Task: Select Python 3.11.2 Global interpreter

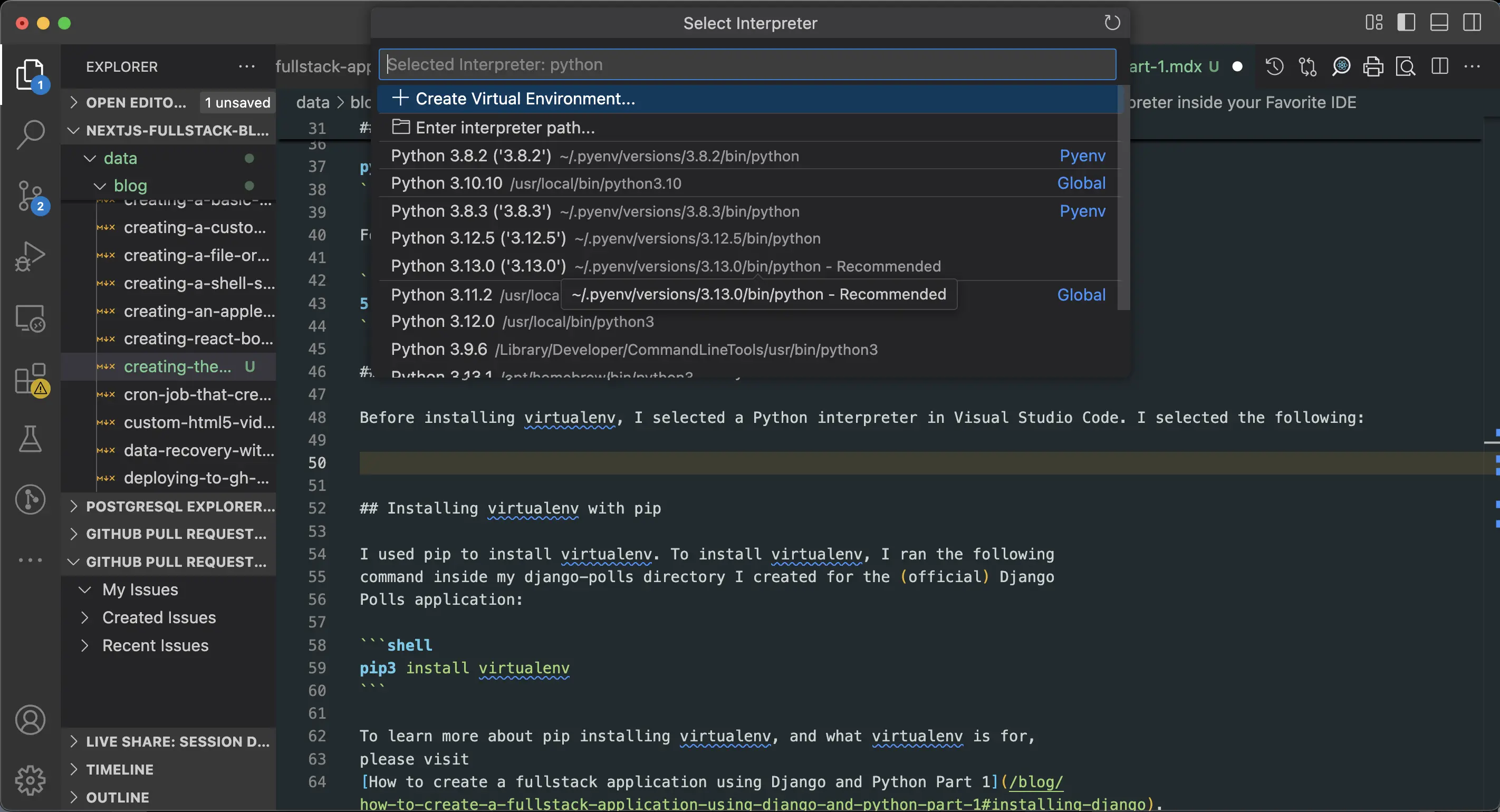Action: 748,295
